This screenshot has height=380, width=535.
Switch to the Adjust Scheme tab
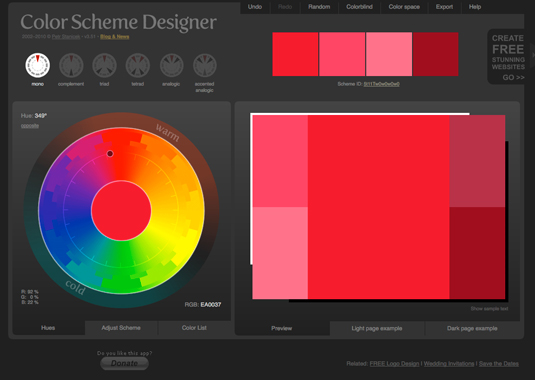click(x=121, y=328)
